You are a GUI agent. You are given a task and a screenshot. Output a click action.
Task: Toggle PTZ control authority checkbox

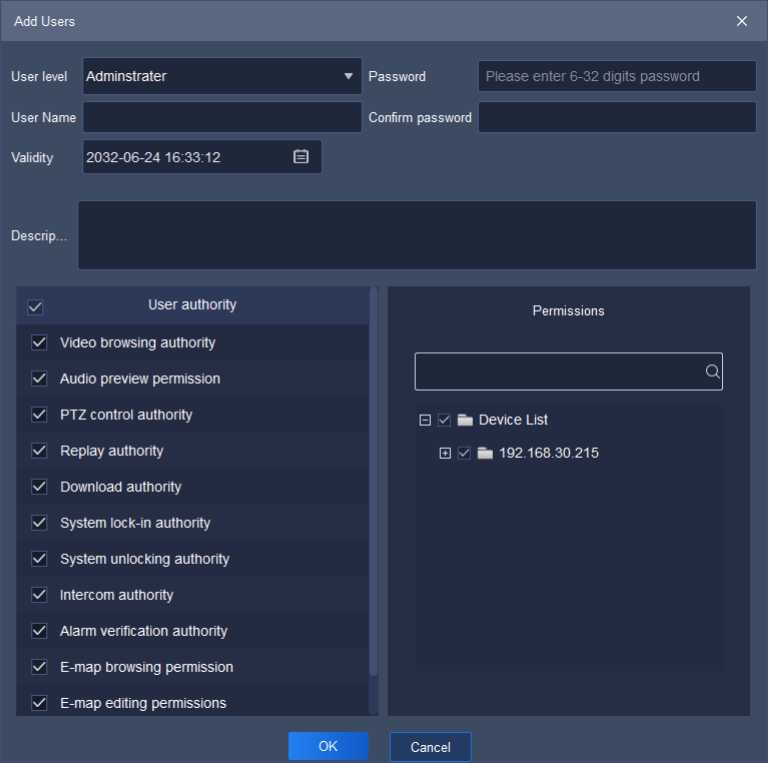[x=40, y=415]
